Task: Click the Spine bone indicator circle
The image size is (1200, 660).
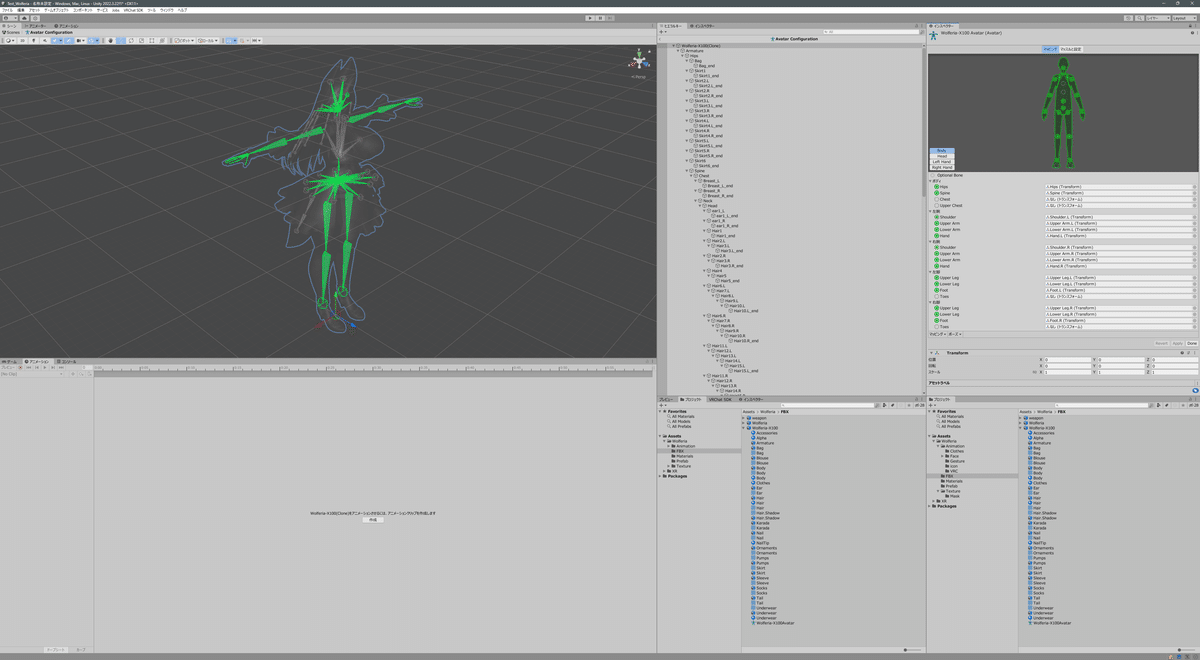Action: [937, 193]
